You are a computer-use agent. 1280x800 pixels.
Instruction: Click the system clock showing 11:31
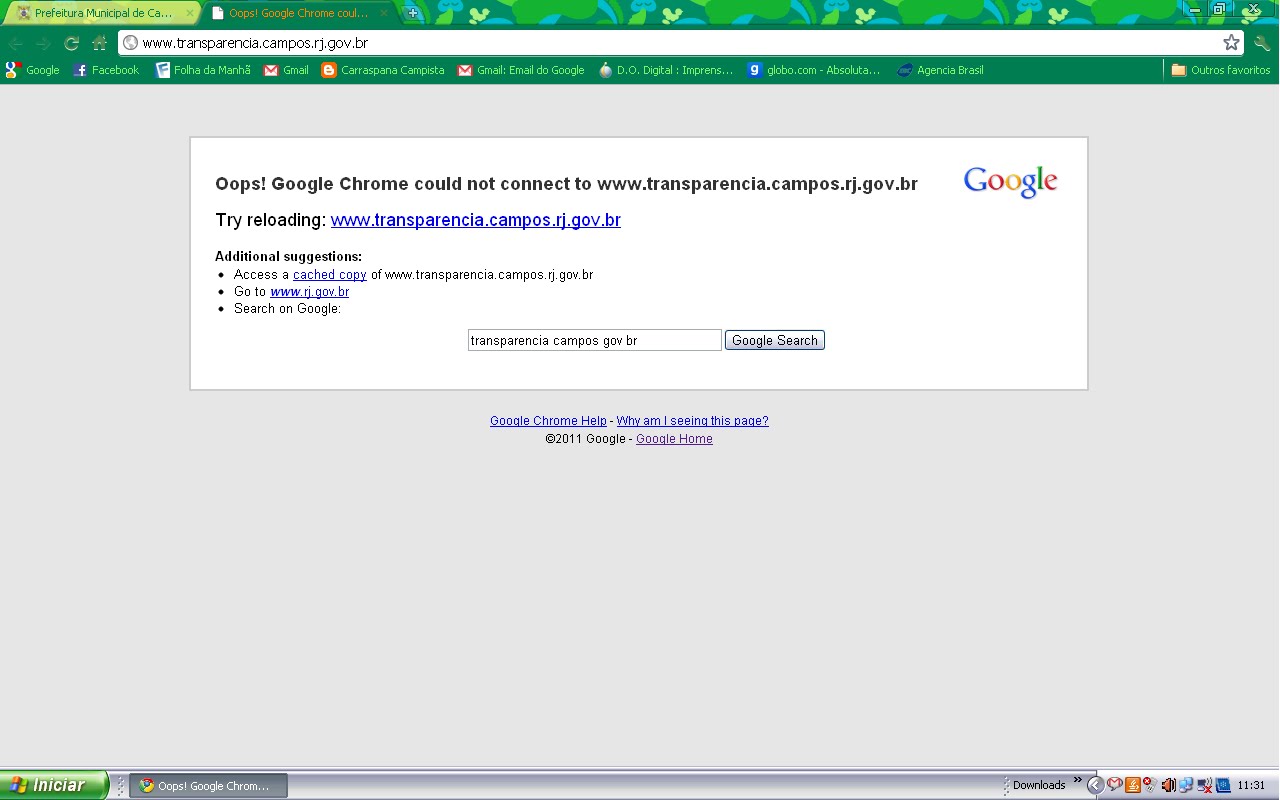pyautogui.click(x=1251, y=786)
